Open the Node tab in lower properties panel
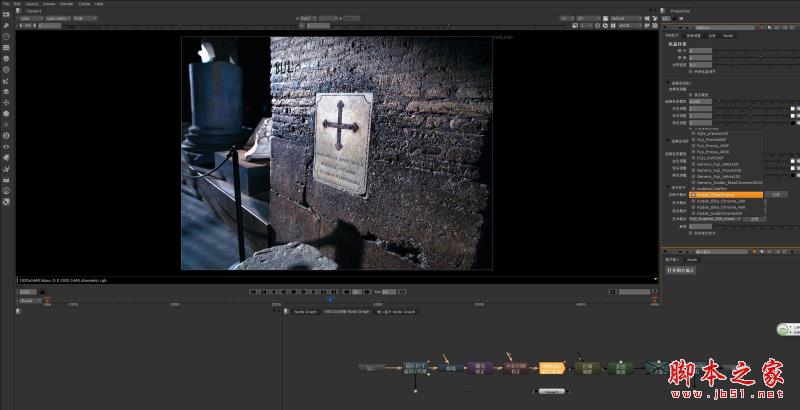Viewport: 800px width, 410px height. tap(692, 260)
